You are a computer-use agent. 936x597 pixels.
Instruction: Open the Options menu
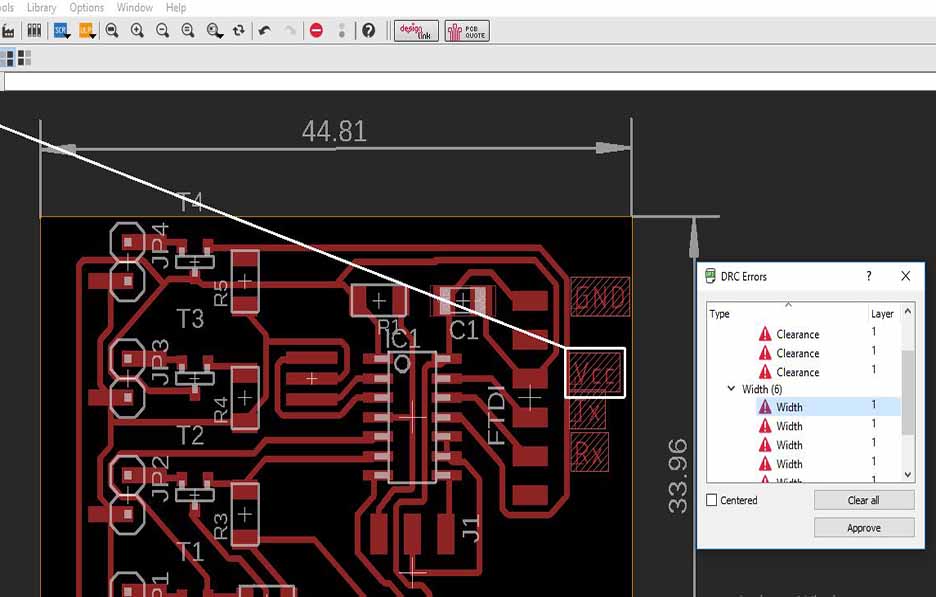(87, 8)
